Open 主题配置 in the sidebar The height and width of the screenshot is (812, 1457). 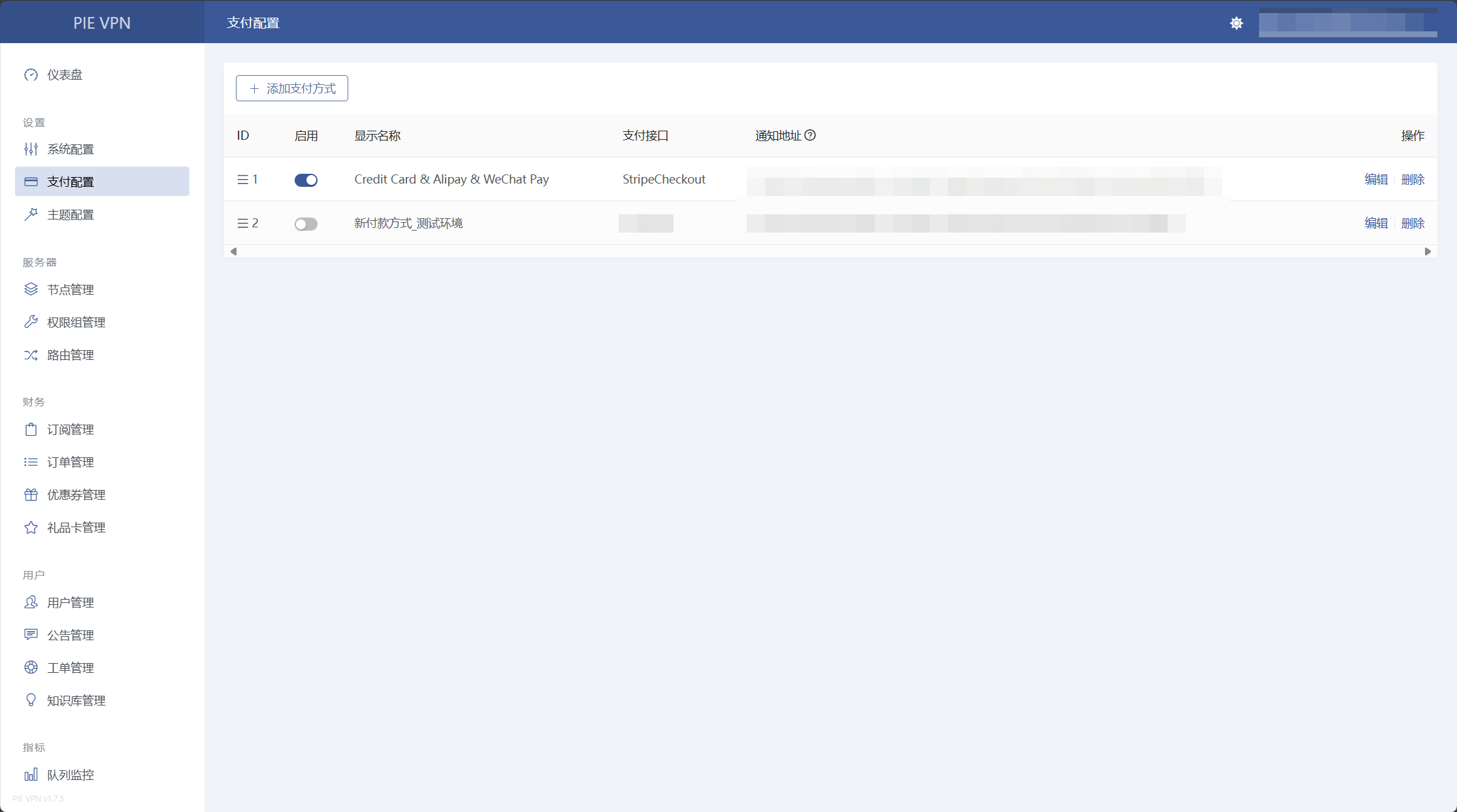[71, 215]
